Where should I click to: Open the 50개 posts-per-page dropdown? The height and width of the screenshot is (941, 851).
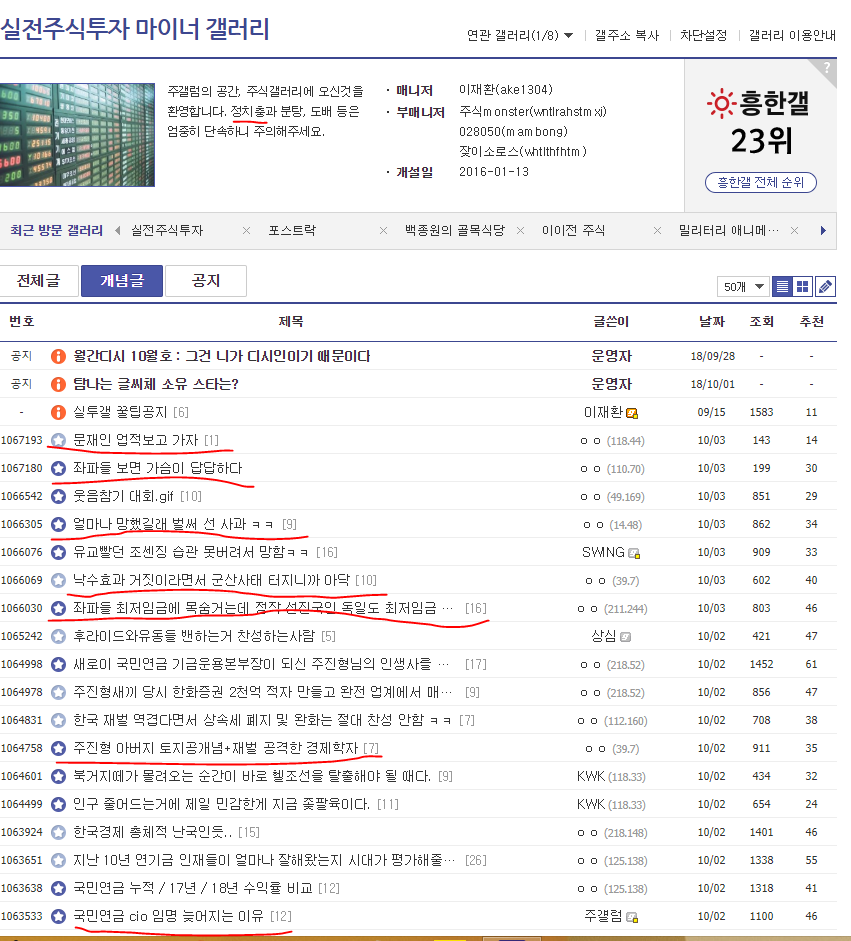743,287
